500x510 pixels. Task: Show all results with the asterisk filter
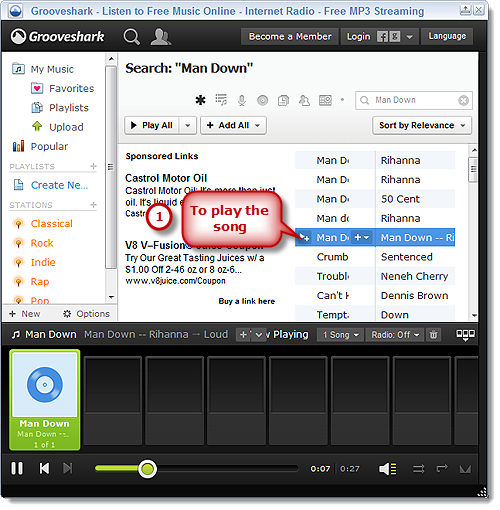click(x=200, y=100)
